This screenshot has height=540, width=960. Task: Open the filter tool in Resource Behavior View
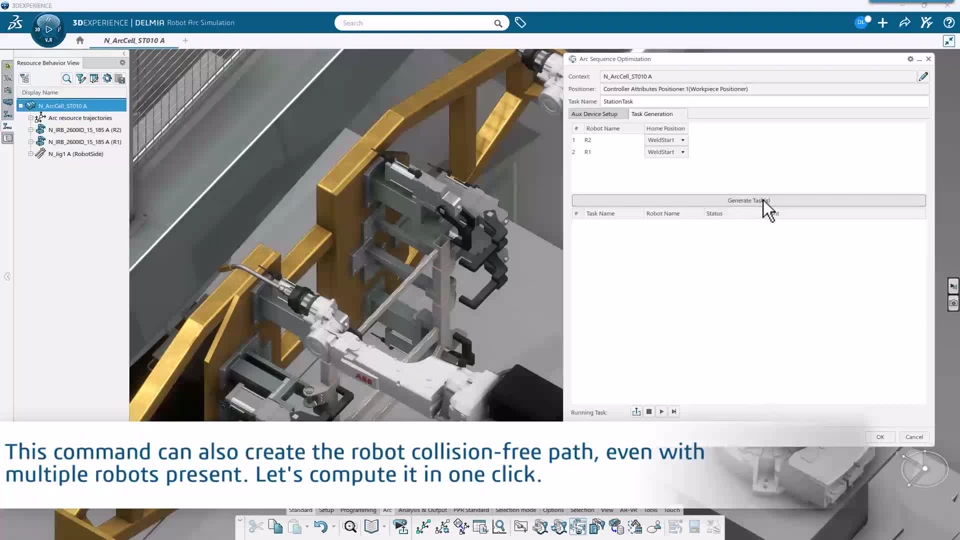pyautogui.click(x=81, y=78)
